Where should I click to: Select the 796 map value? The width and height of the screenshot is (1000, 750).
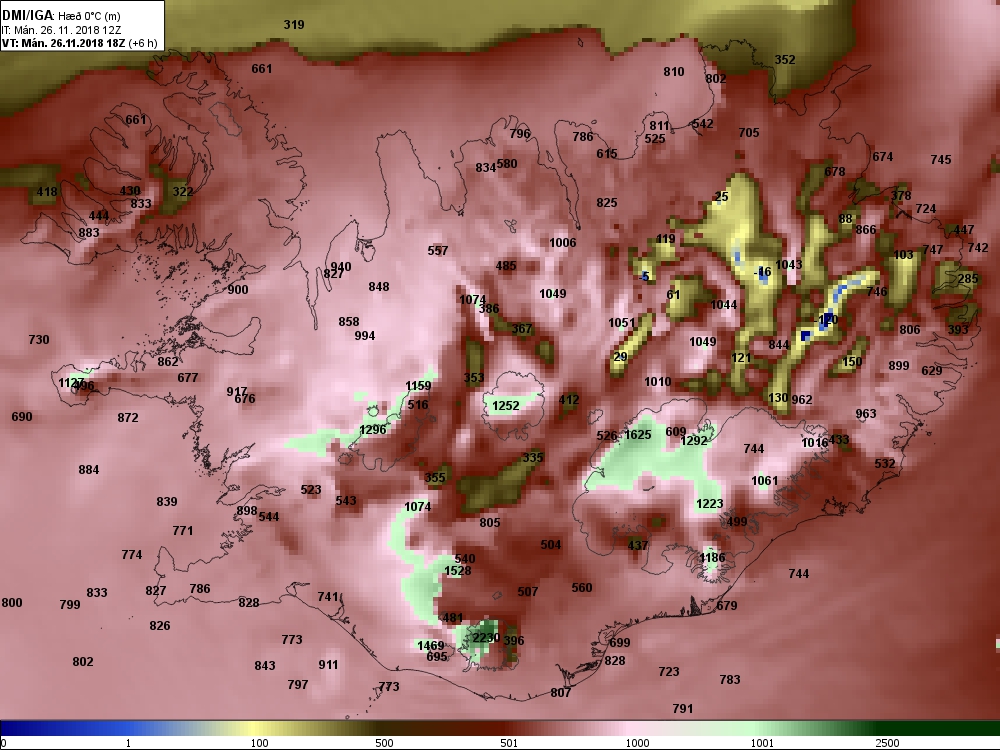tap(520, 134)
